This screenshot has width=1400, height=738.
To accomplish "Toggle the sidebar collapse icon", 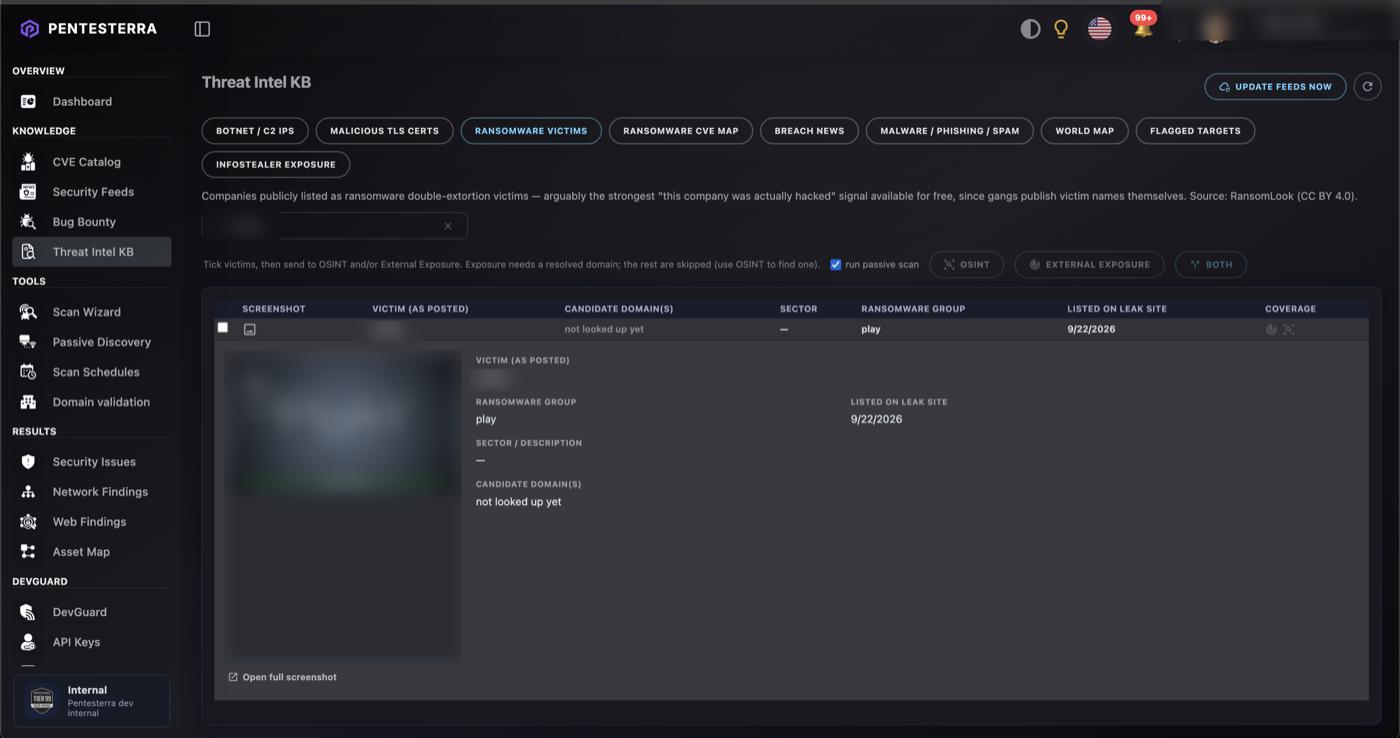I will click(202, 29).
